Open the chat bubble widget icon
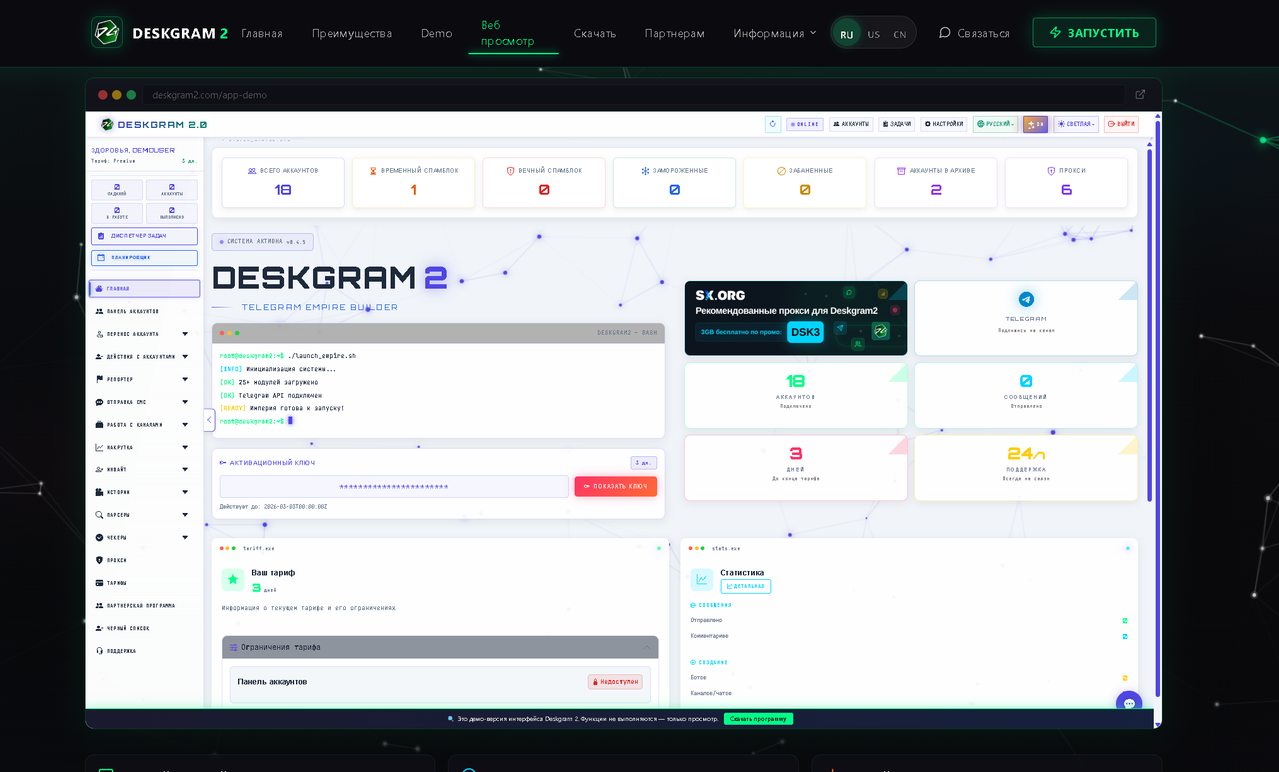This screenshot has height=772, width=1279. click(1129, 703)
